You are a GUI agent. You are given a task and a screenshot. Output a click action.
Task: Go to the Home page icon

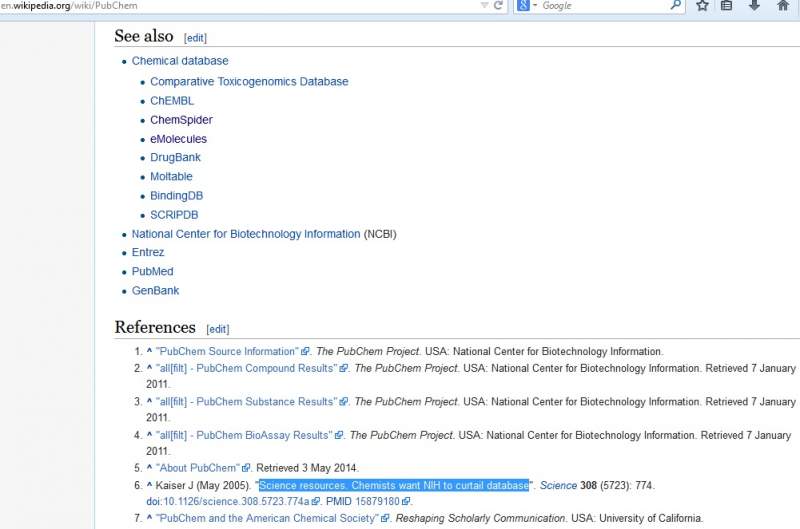(783, 6)
